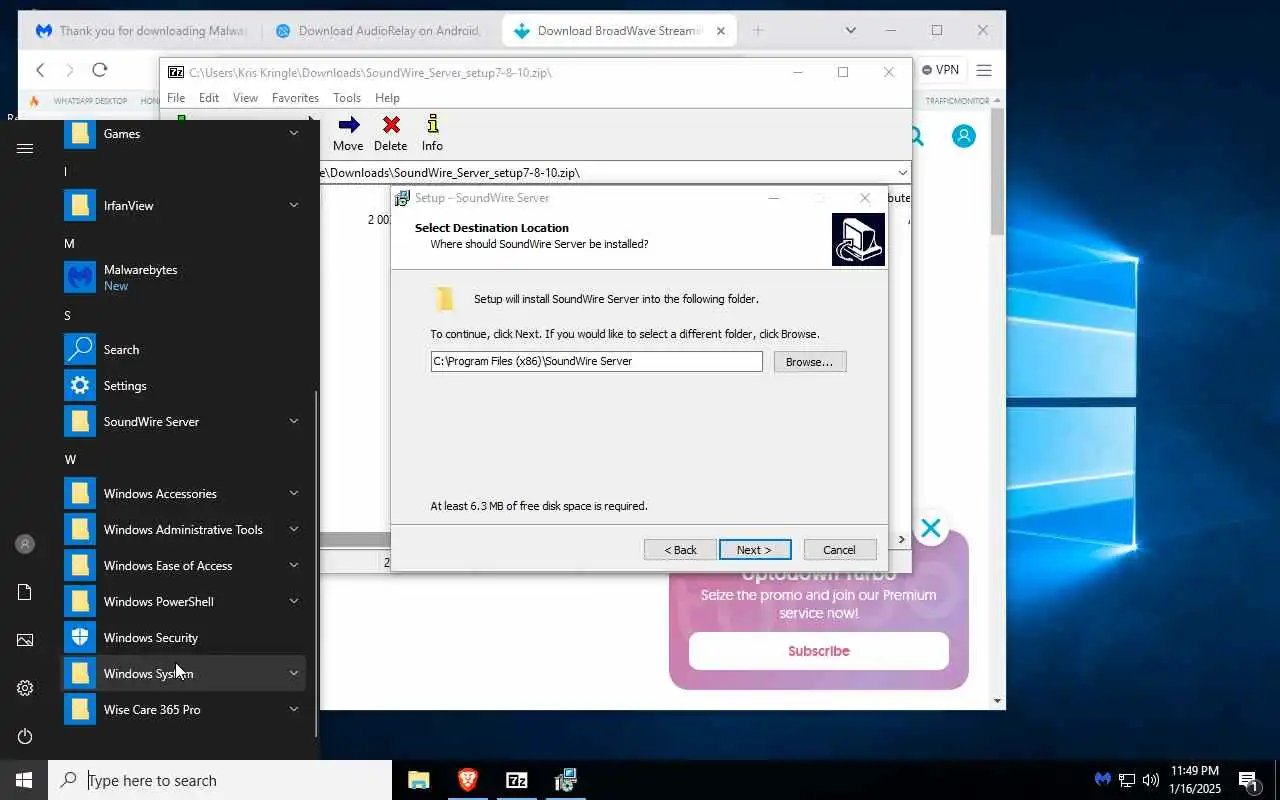Click the user profile icon on the webpage

964,136
